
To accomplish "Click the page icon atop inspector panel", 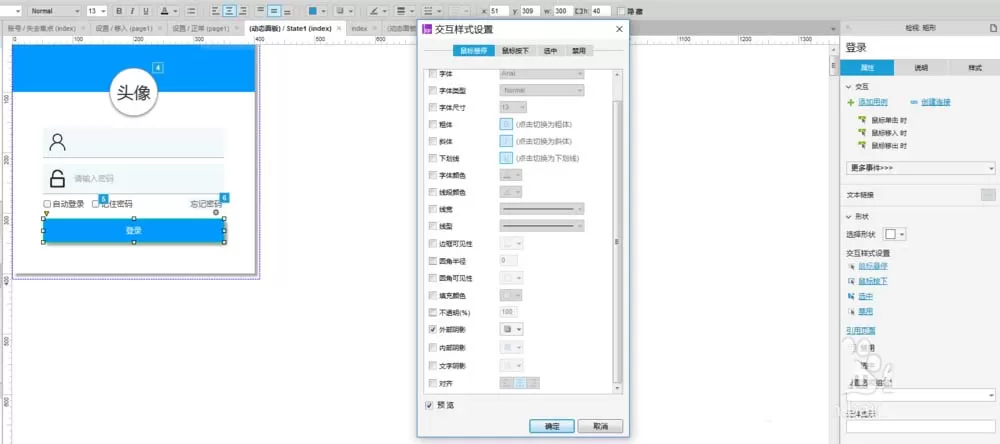I will point(992,27).
